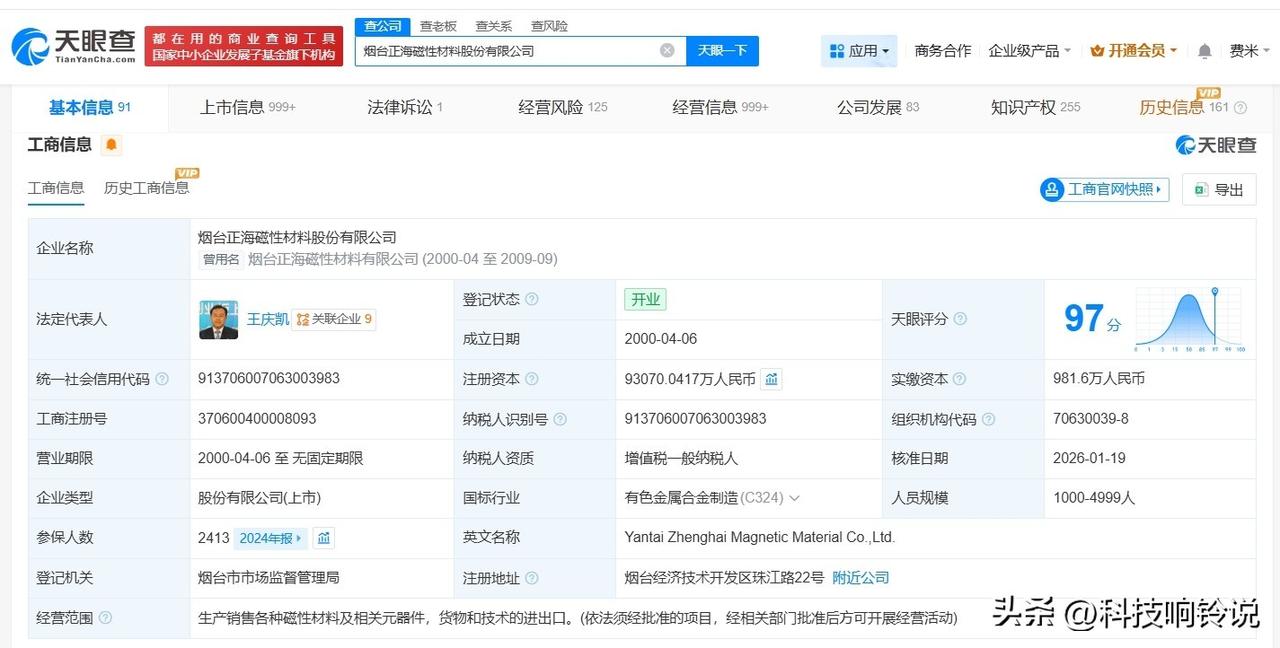Click the bell alert icon beside 工商信息 heading
The image size is (1280, 648).
(x=111, y=145)
